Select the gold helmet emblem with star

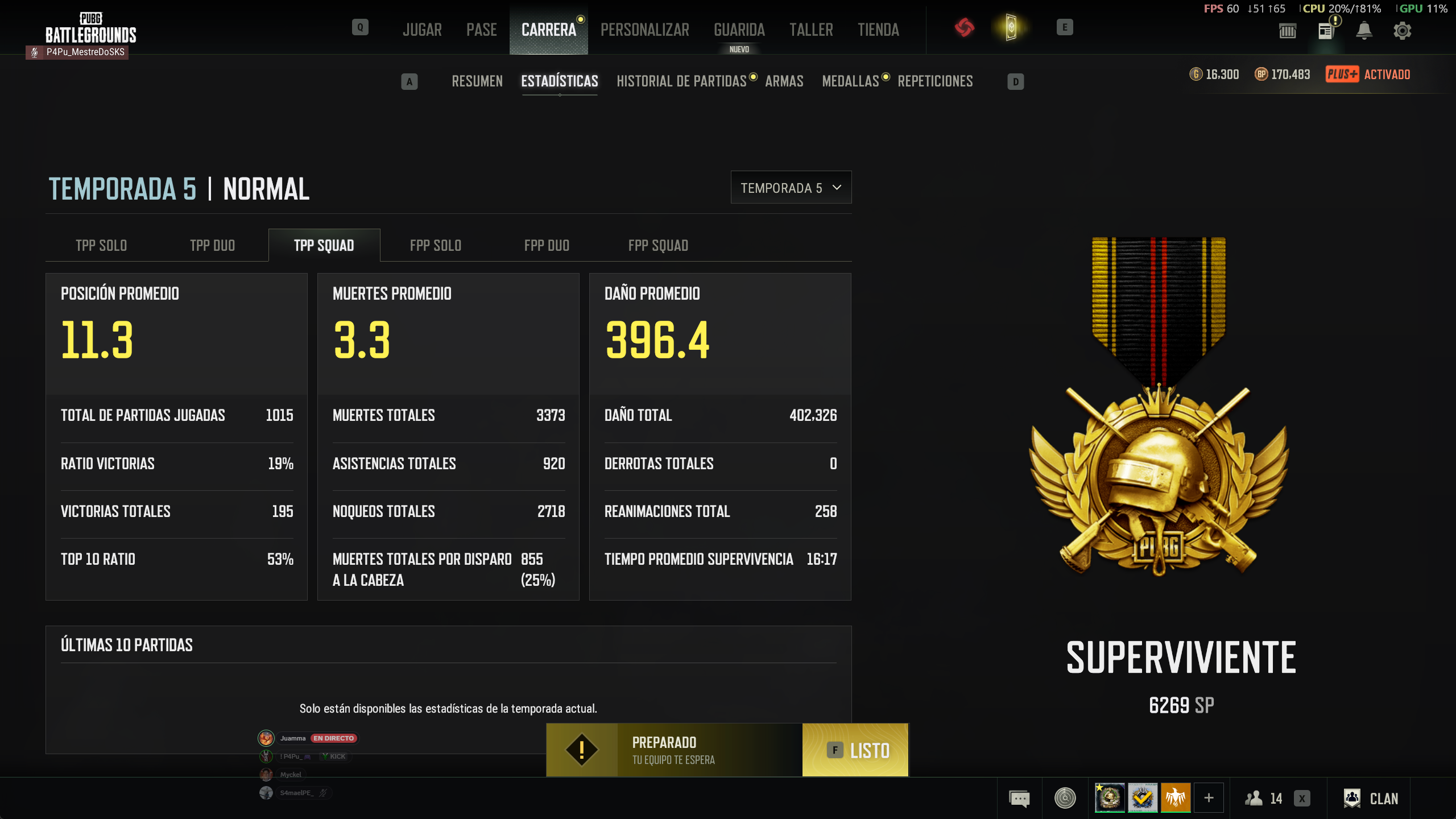[x=1110, y=798]
